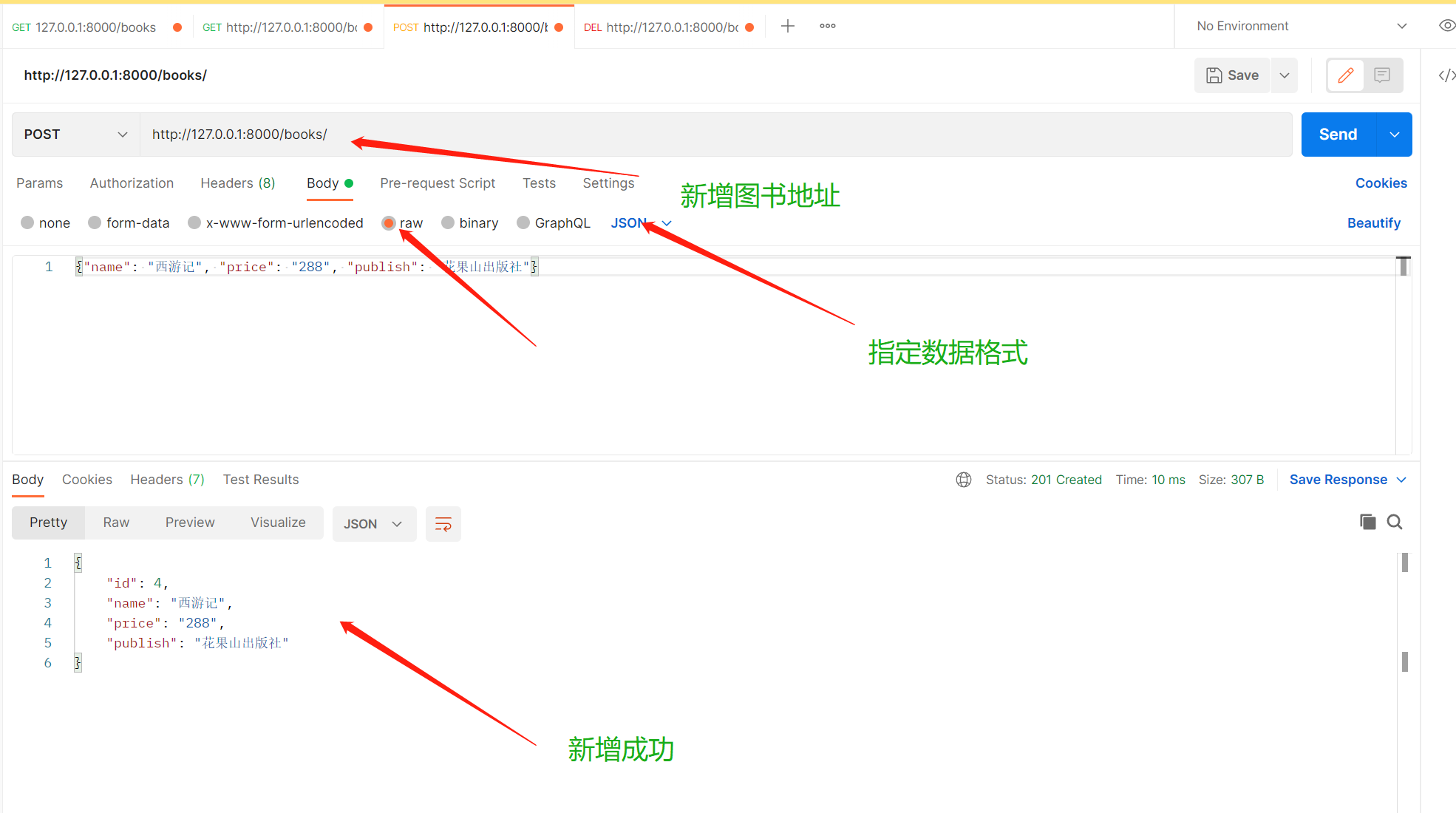This screenshot has width=1456, height=813.
Task: Choose the none body radio option
Action: pyautogui.click(x=27, y=223)
